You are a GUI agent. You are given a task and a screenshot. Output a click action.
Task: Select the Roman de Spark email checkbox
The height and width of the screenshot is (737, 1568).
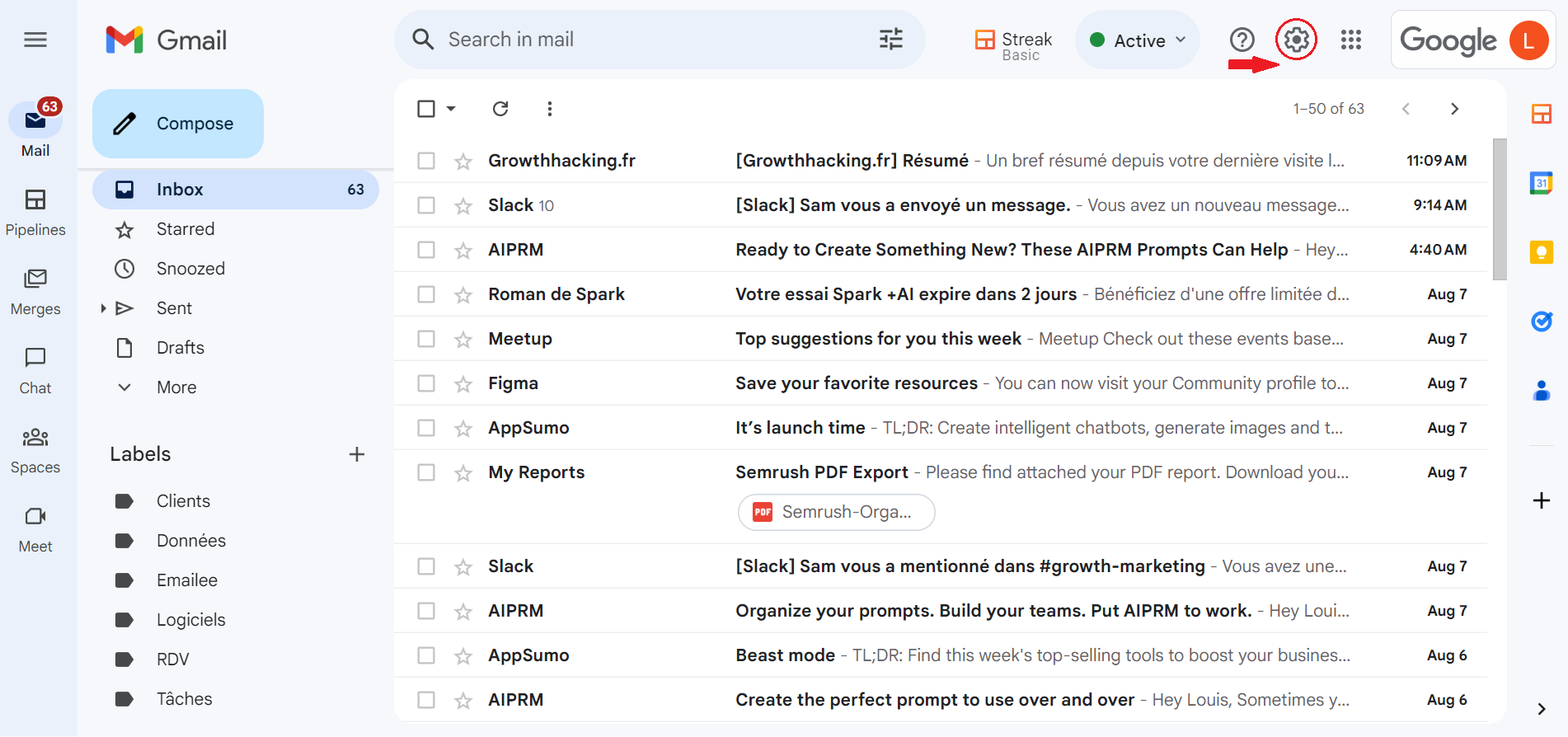pyautogui.click(x=426, y=294)
